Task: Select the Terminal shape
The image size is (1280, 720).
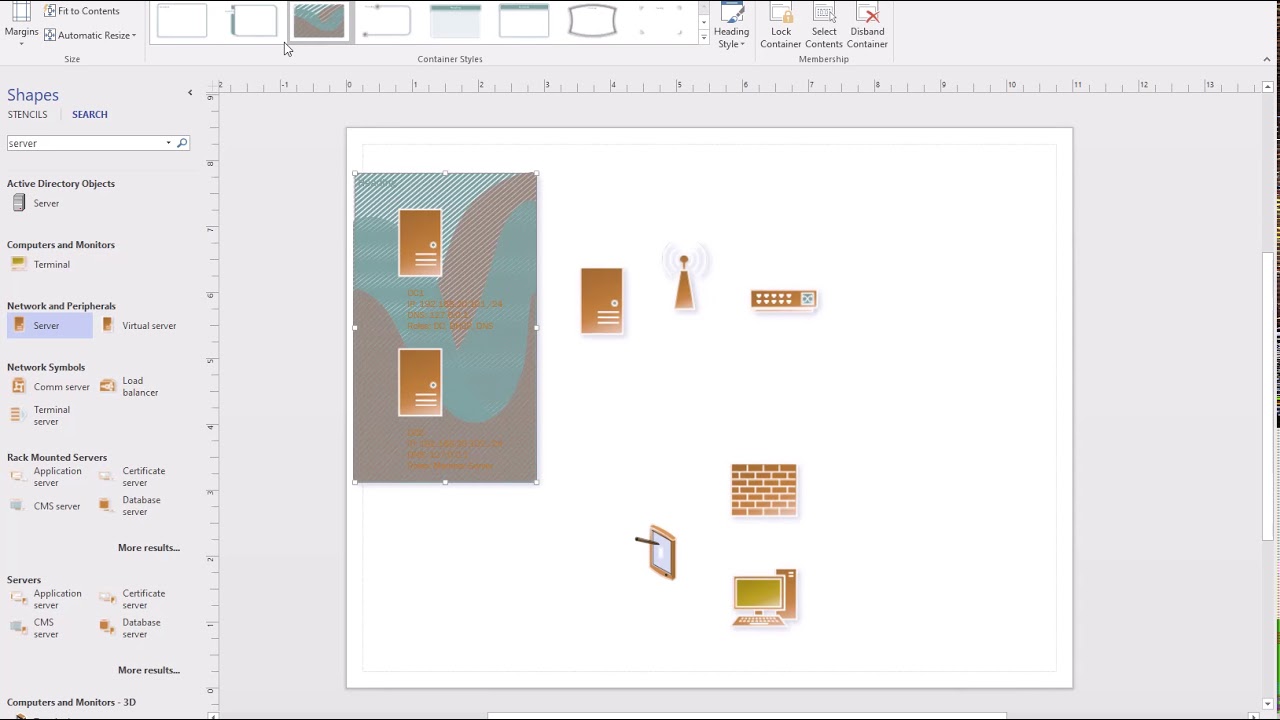Action: pos(40,264)
